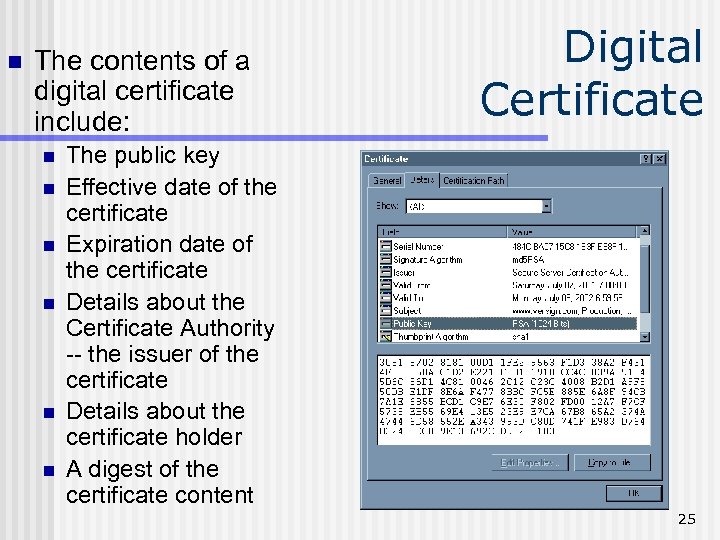Select the Issuer field label
The image size is (720, 540).
click(404, 273)
